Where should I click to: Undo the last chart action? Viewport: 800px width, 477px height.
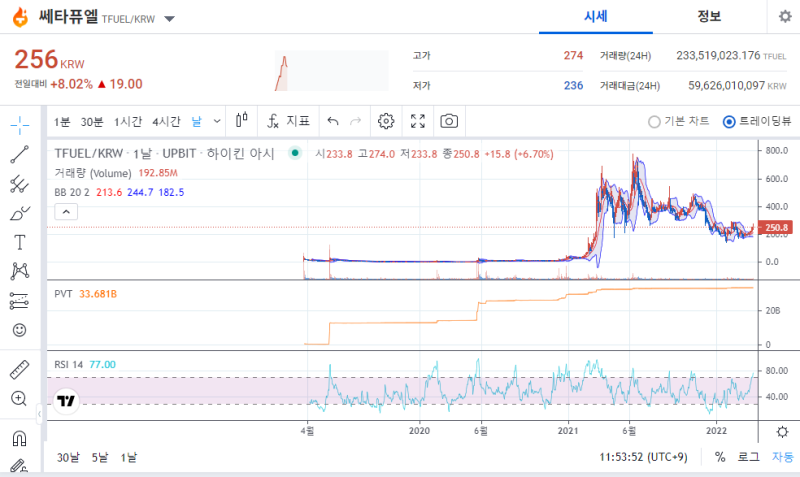click(333, 121)
